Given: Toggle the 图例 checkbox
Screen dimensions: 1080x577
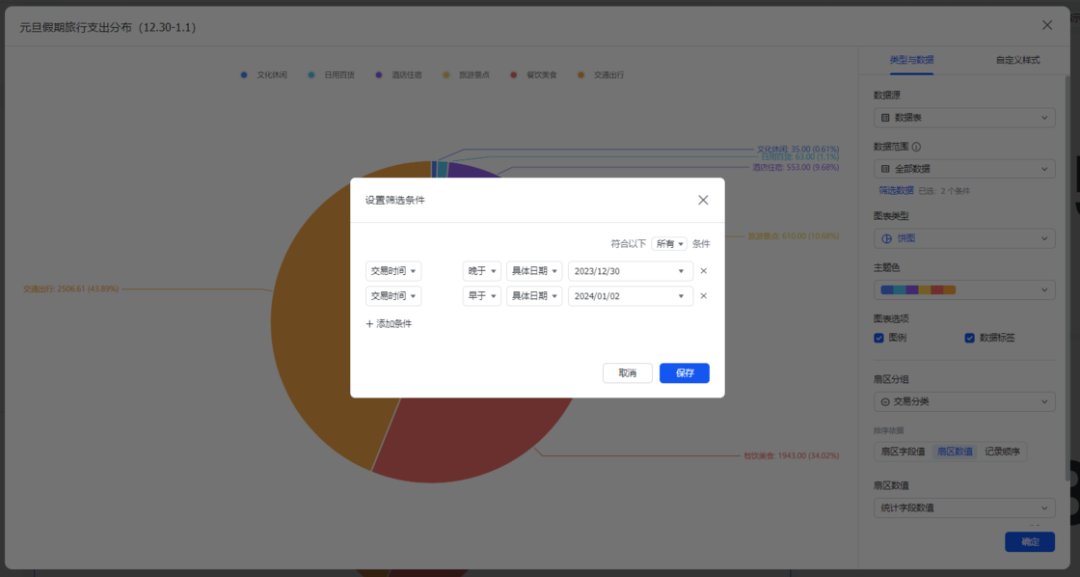Looking at the screenshot, I should [879, 338].
